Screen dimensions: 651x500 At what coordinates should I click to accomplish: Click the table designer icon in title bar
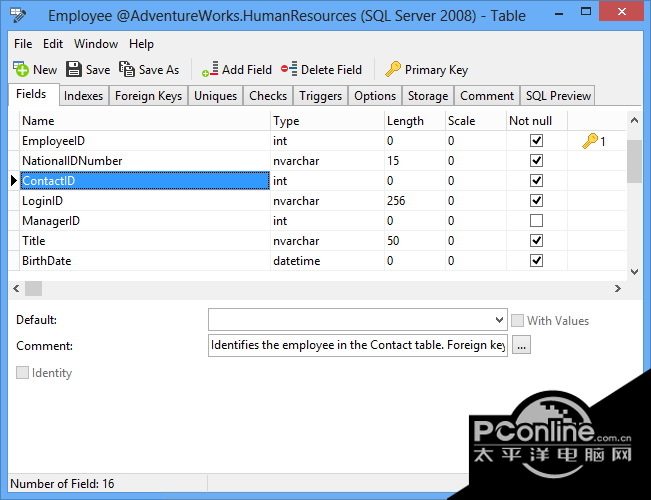pos(18,15)
